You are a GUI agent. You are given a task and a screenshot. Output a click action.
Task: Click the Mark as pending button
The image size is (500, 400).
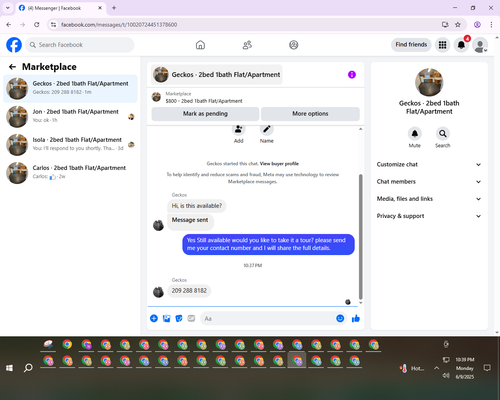click(205, 114)
